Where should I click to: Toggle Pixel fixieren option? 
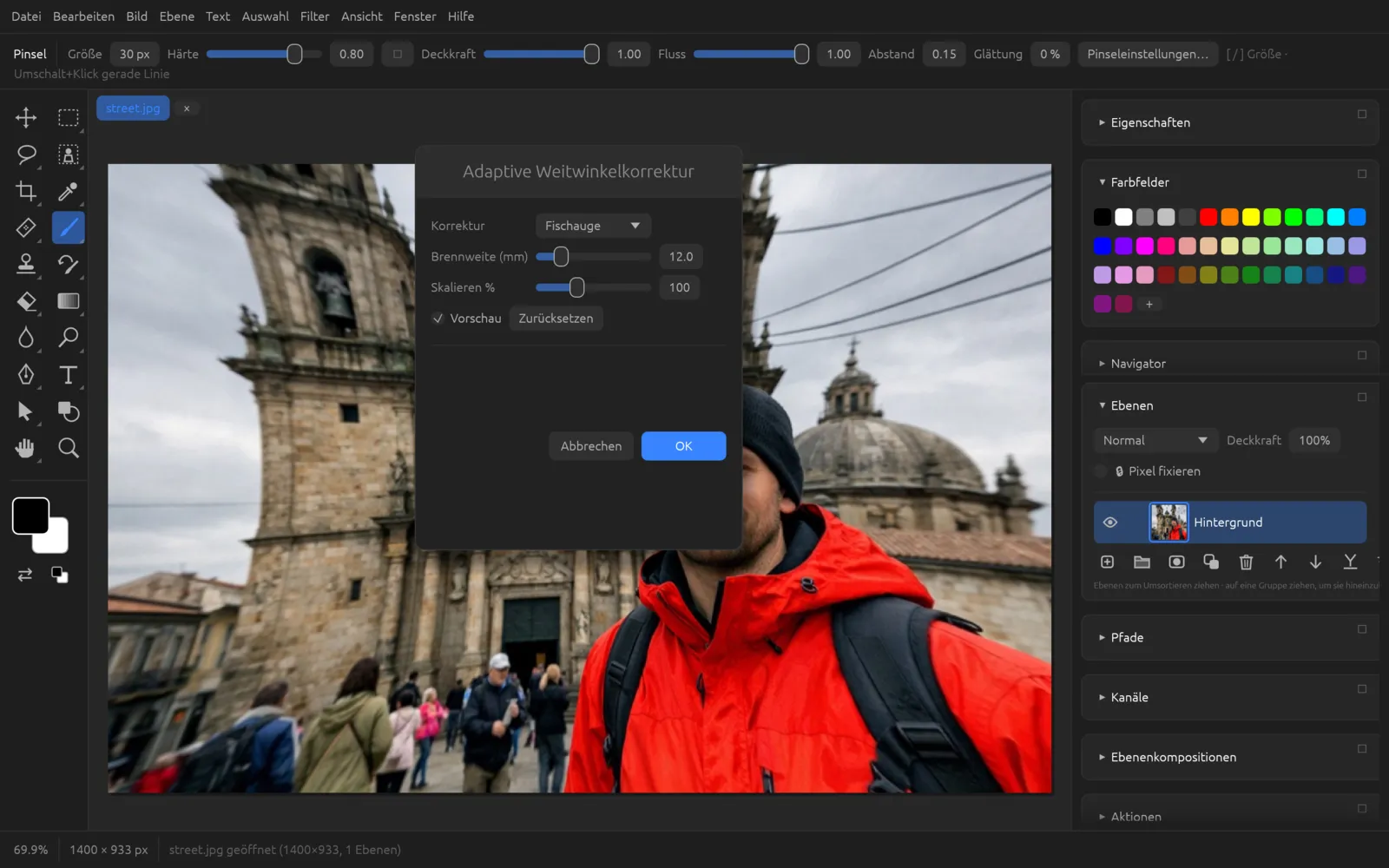coord(1101,471)
